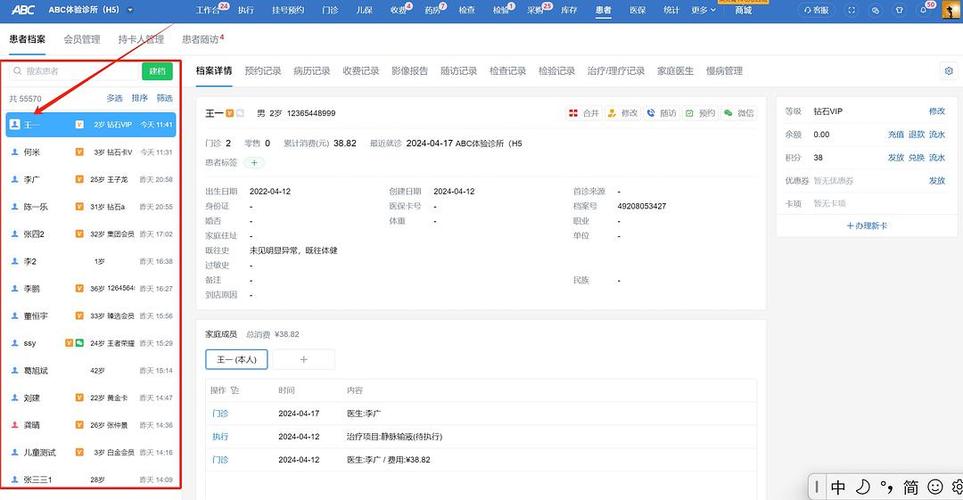963x500 pixels.
Task: Open 挂号预约 in top navigation
Action: point(288,10)
